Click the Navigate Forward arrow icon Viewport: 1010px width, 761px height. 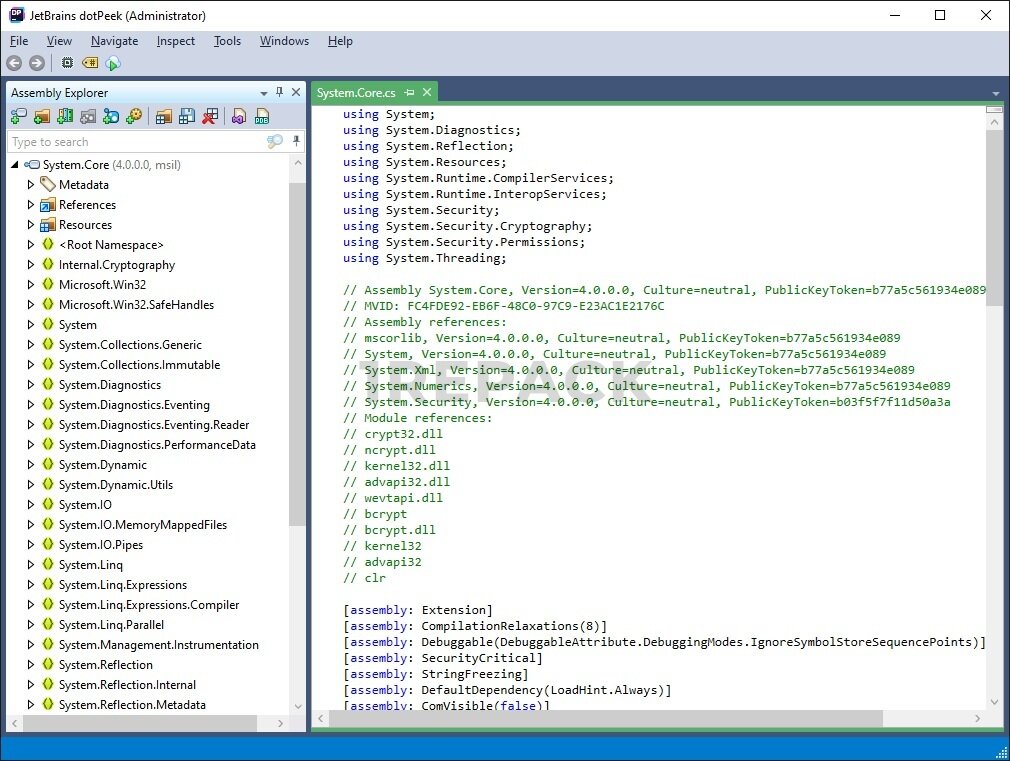point(37,63)
